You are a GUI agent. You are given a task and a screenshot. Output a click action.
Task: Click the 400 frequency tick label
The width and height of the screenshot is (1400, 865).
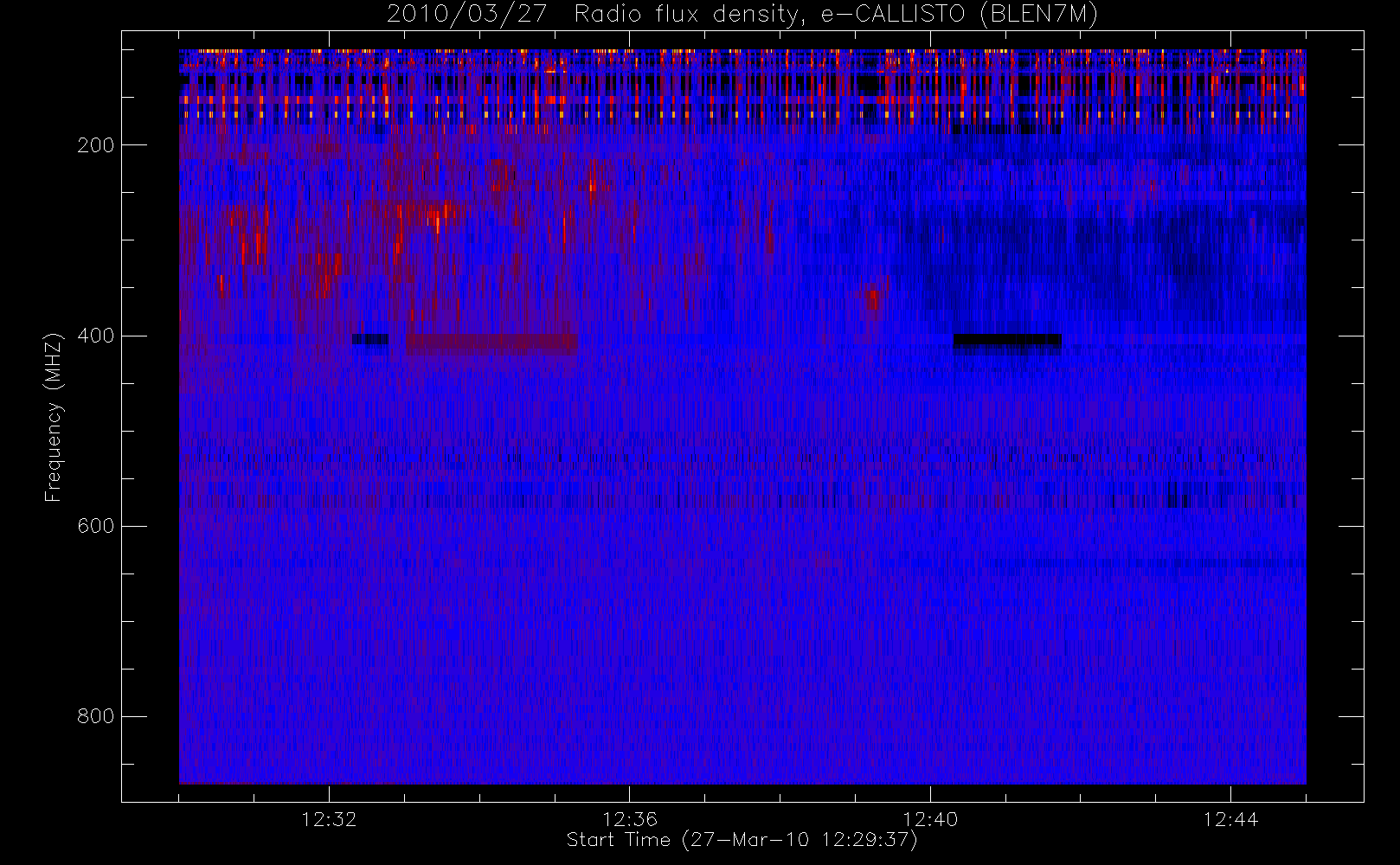(95, 336)
